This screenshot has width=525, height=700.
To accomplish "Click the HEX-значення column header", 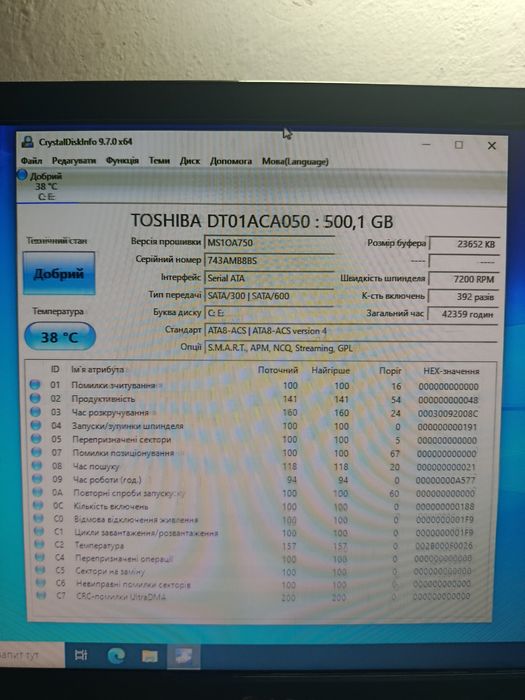I will point(451,371).
